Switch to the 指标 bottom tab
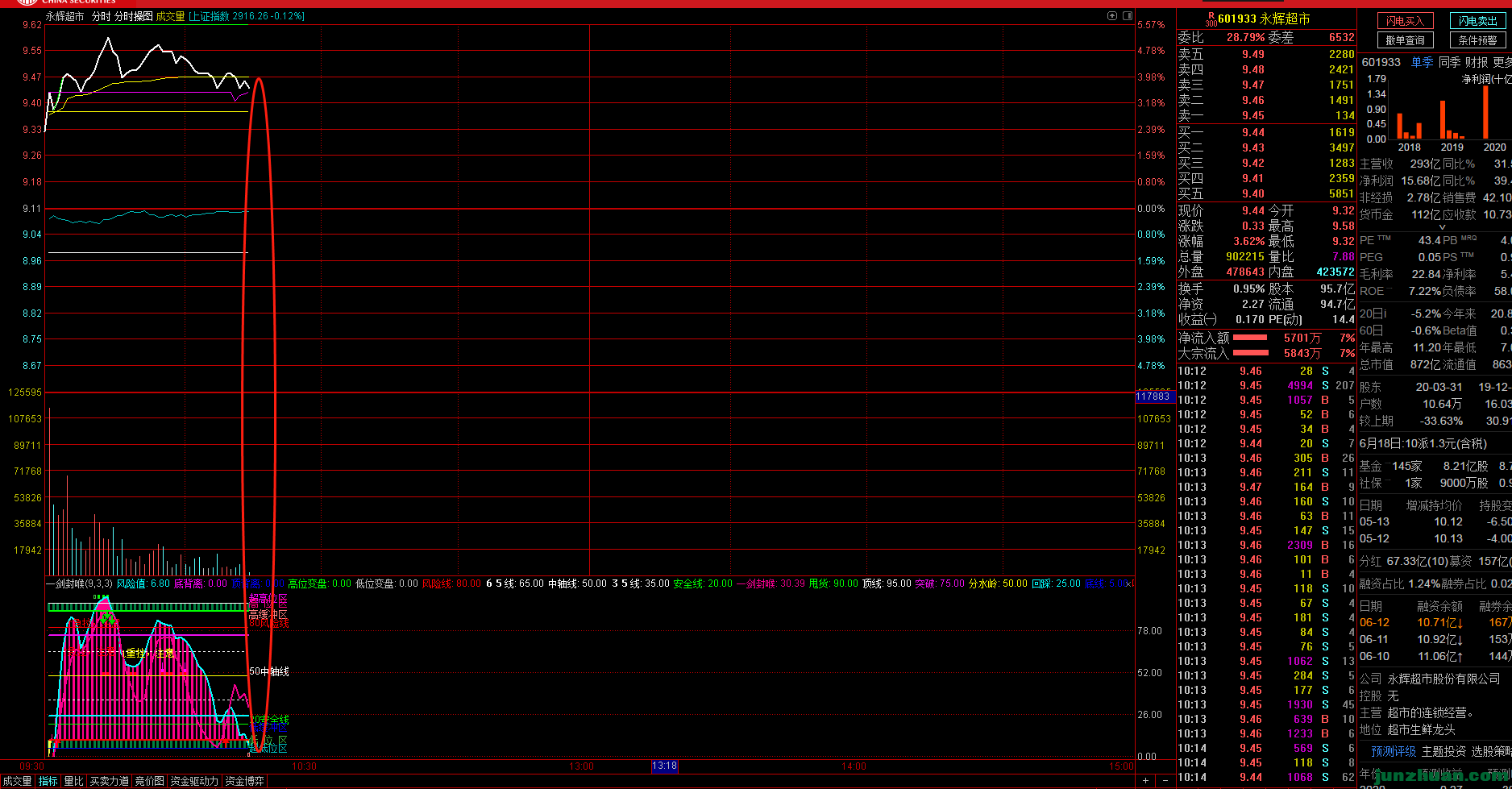 [48, 781]
